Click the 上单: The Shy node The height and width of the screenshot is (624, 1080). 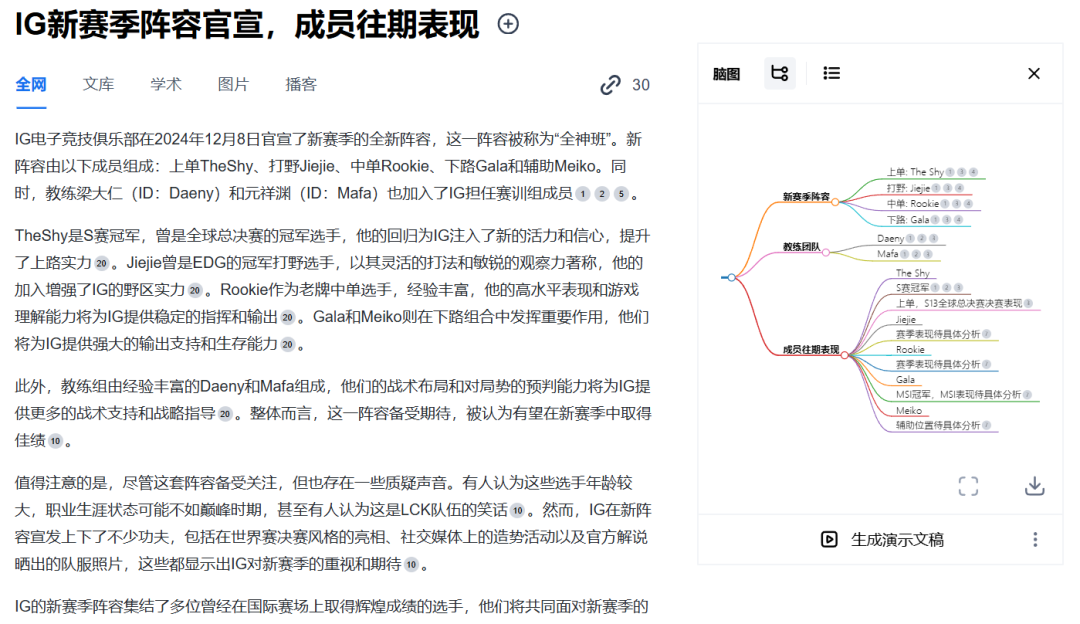point(915,172)
